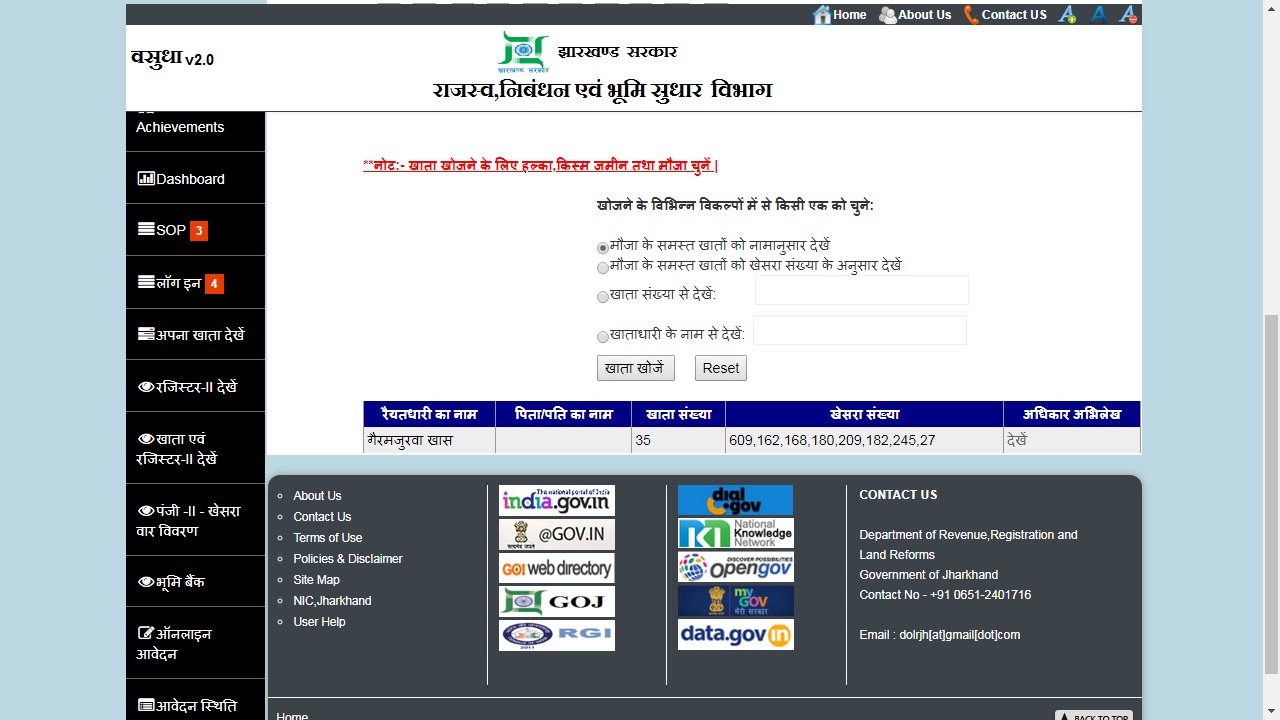
Task: Click the india.gov.in portal logo
Action: 557,500
